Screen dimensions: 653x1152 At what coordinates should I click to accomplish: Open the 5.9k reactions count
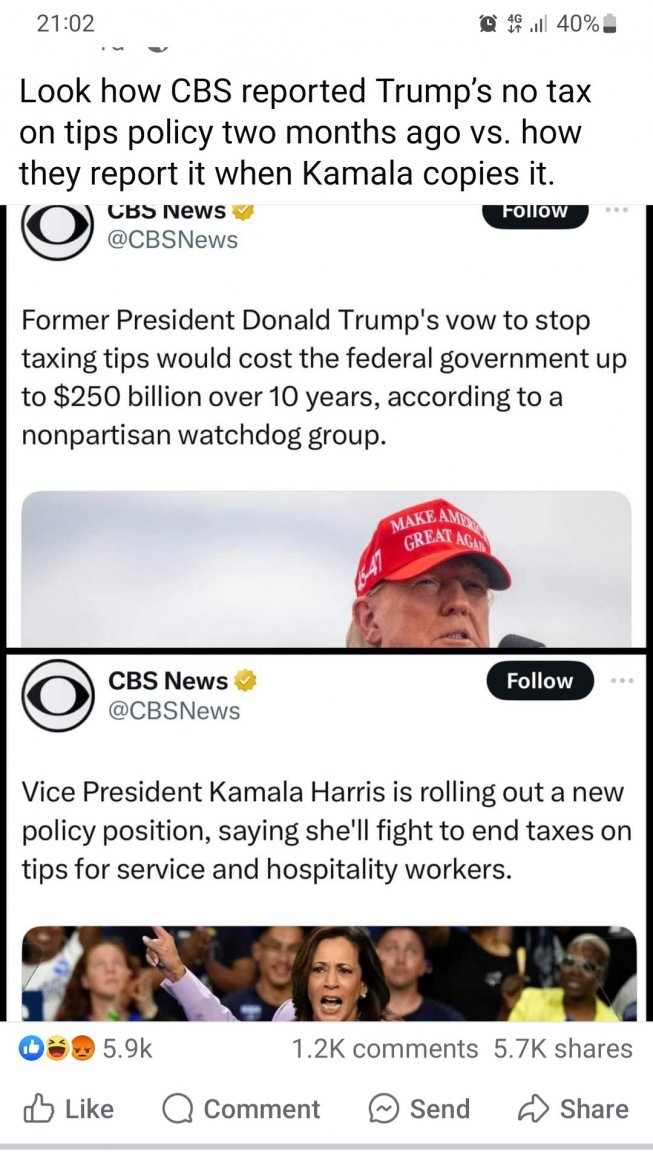128,1048
